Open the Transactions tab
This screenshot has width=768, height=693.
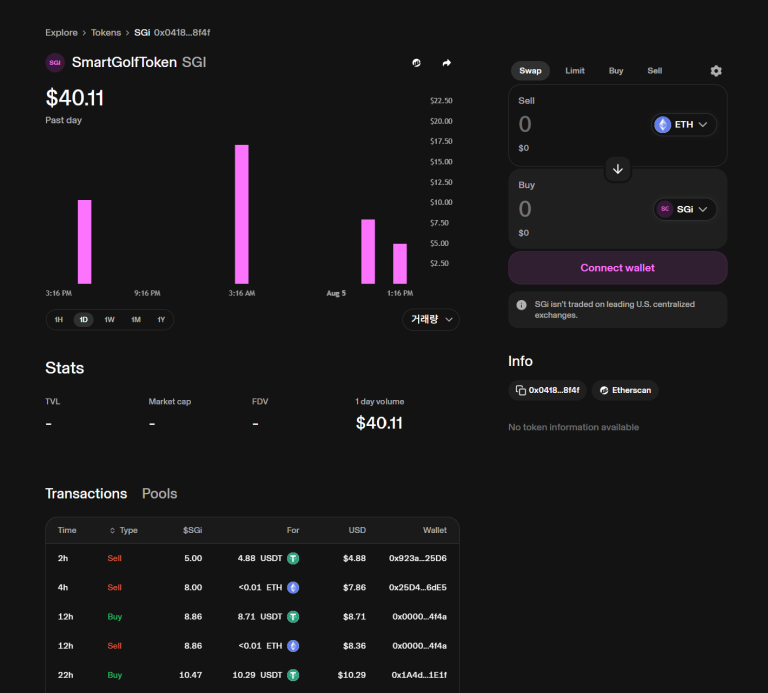[x=86, y=494]
